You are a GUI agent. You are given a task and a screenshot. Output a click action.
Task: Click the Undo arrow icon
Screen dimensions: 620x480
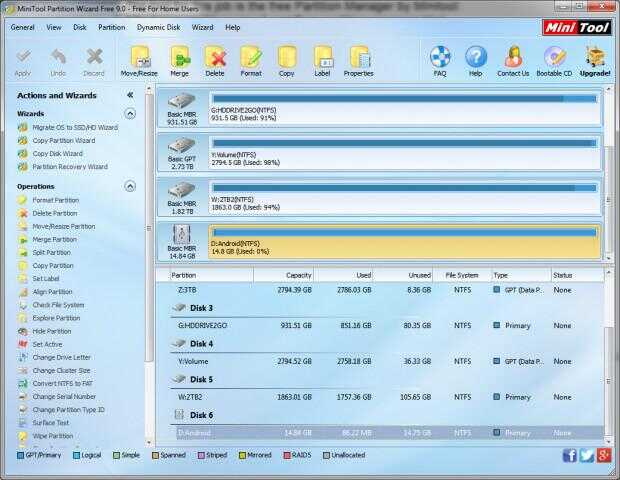tap(59, 57)
